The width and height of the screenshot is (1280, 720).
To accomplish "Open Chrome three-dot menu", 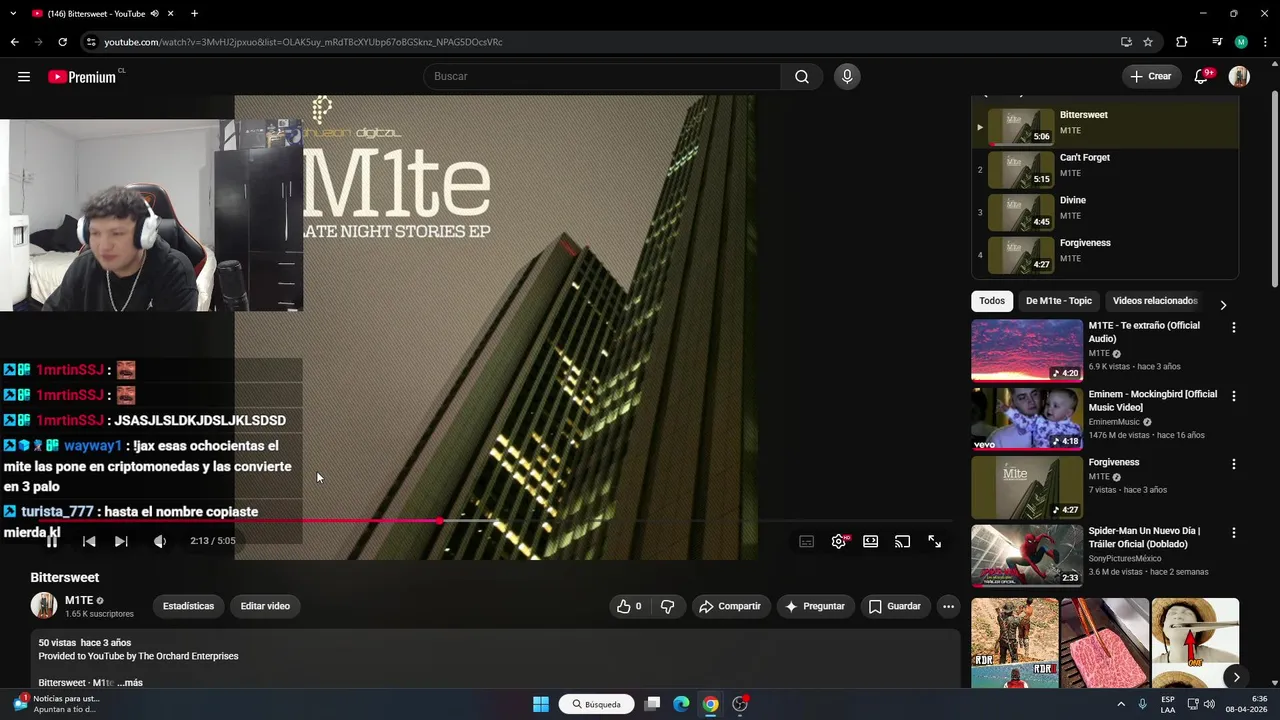I will (1265, 42).
